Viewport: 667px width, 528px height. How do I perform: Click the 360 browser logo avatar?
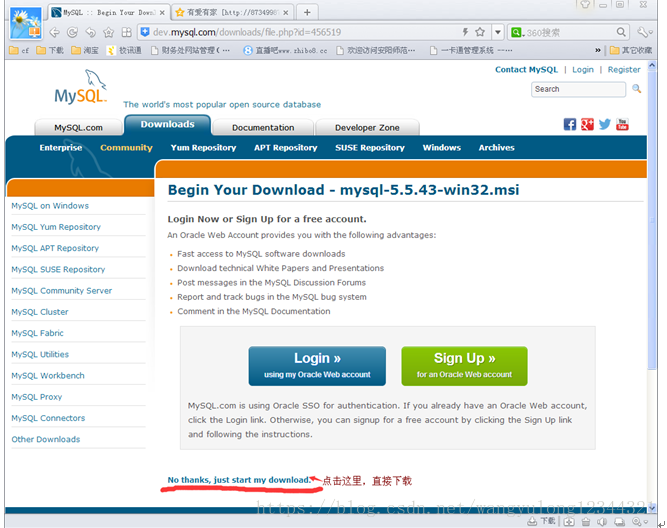click(x=26, y=23)
